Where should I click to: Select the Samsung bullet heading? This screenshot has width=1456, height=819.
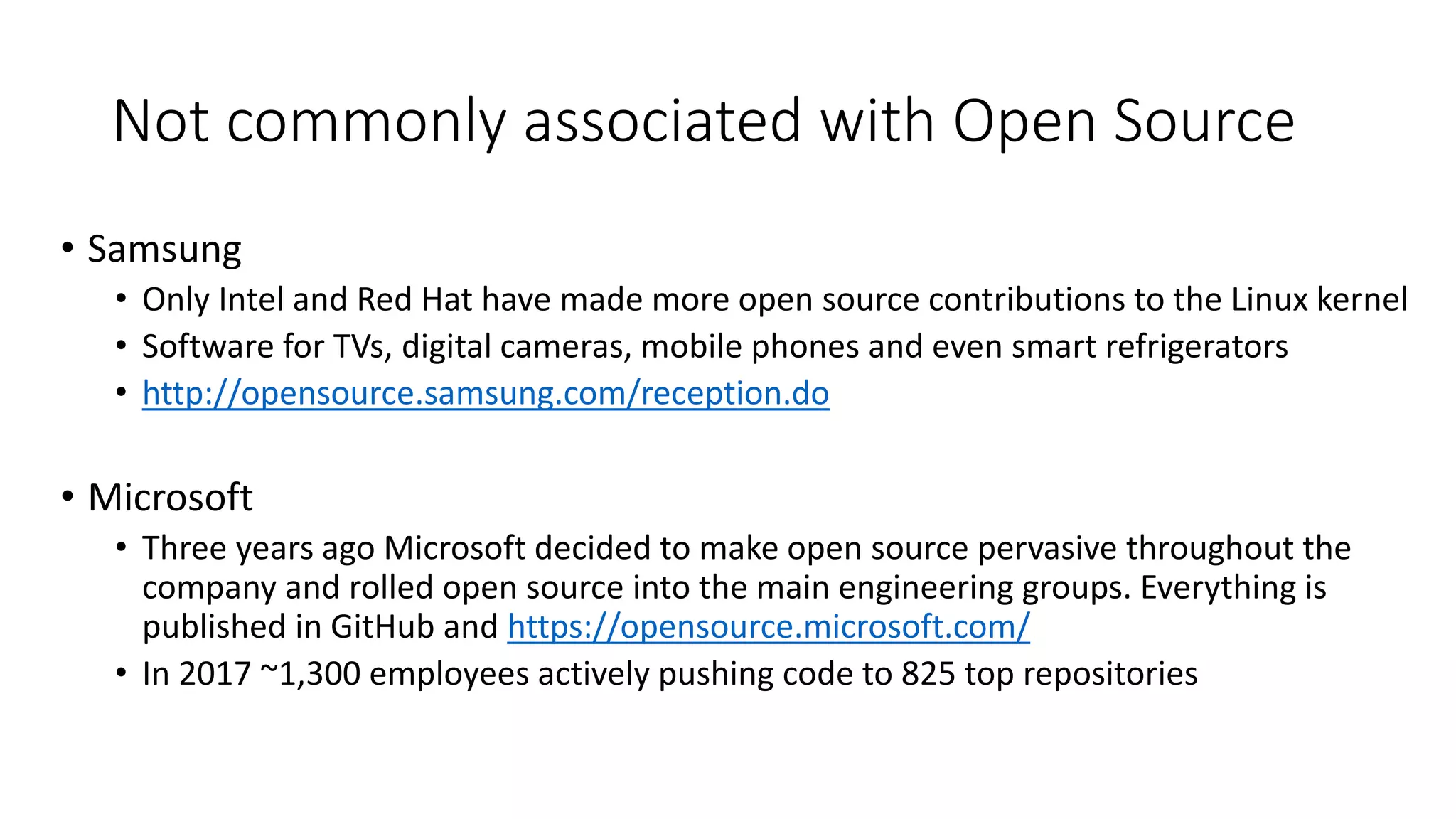[x=164, y=250]
